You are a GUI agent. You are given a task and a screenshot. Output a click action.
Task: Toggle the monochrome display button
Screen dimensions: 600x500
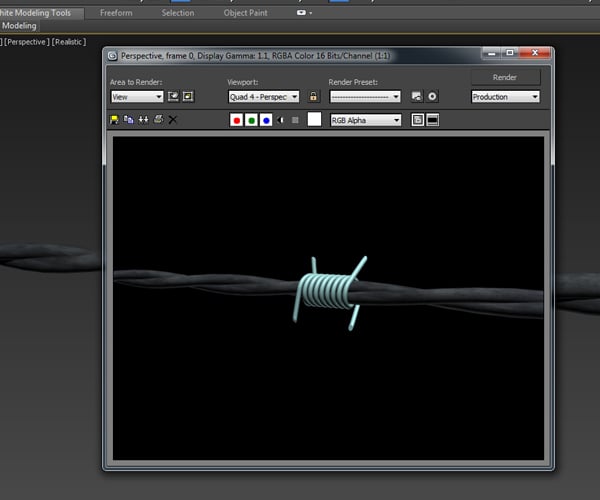[295, 120]
